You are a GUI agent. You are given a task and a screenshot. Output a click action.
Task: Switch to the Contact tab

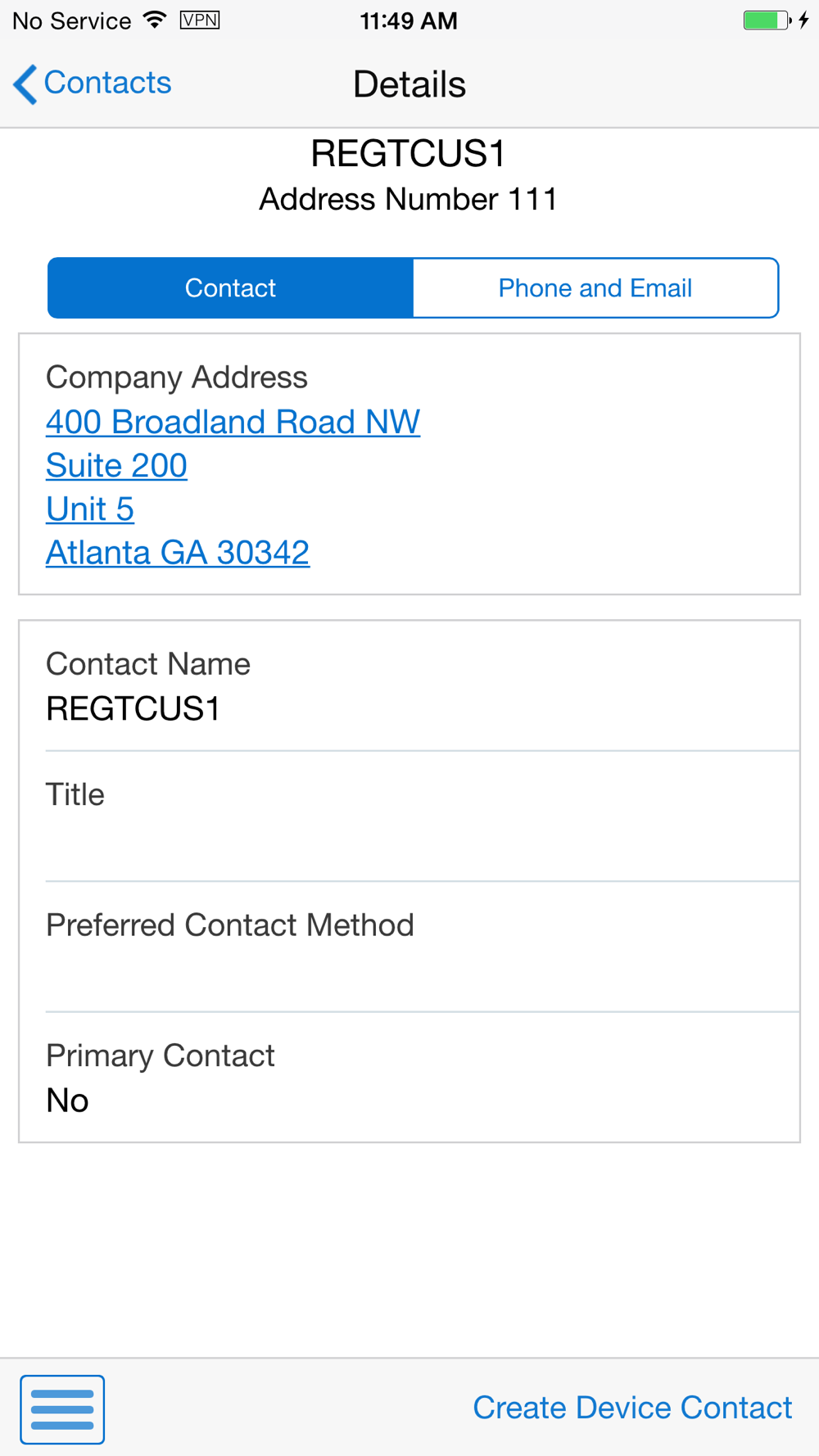pyautogui.click(x=230, y=288)
